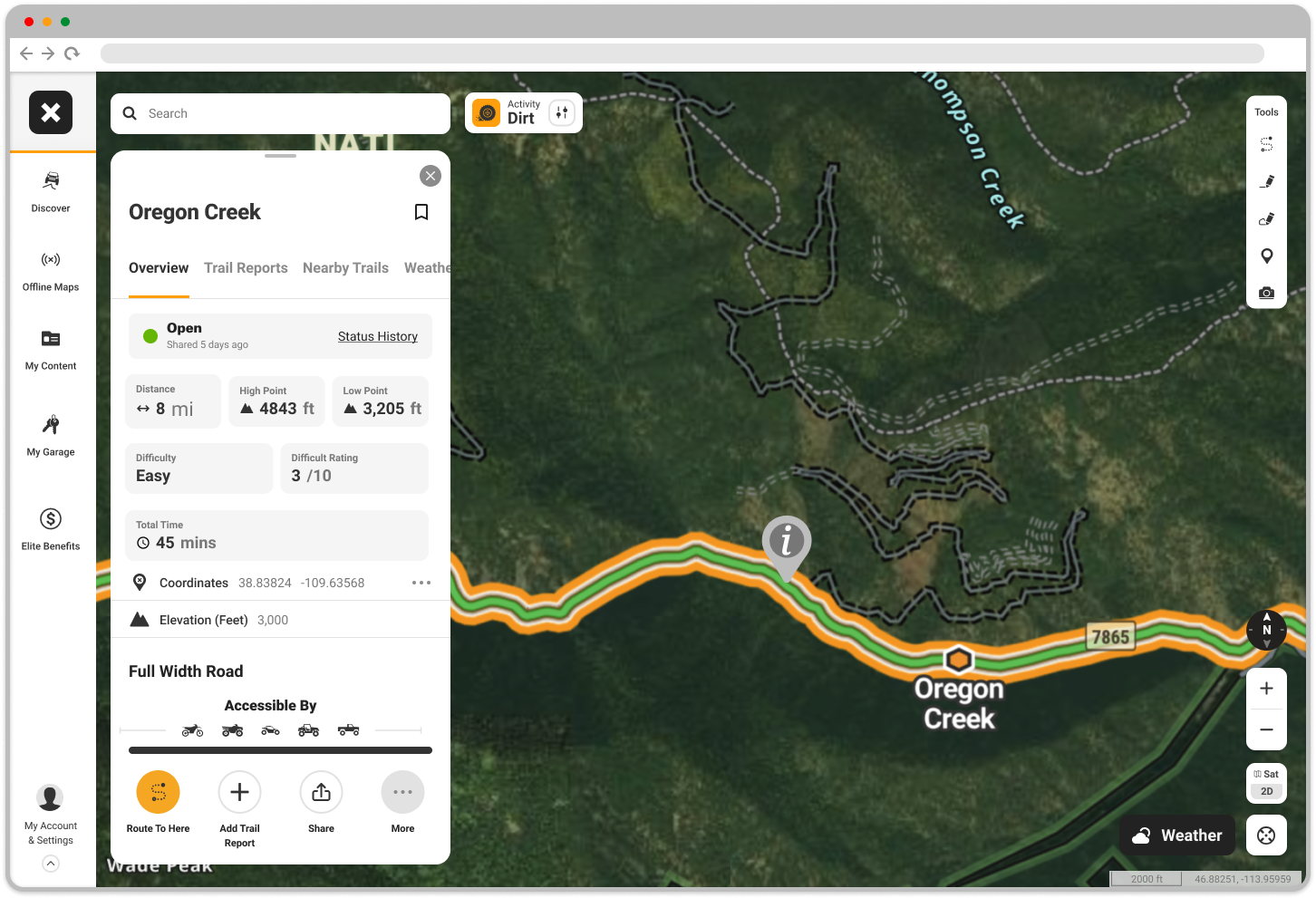The height and width of the screenshot is (898, 1316).
Task: Click the coordinates pin icon
Action: point(140,582)
